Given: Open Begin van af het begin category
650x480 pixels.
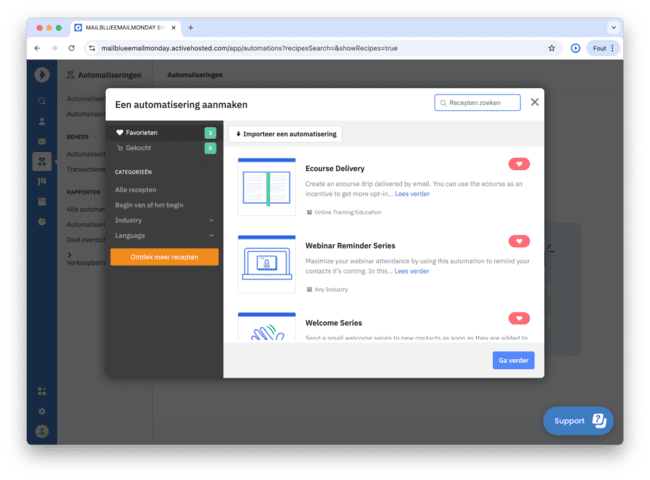Looking at the screenshot, I should pos(149,205).
